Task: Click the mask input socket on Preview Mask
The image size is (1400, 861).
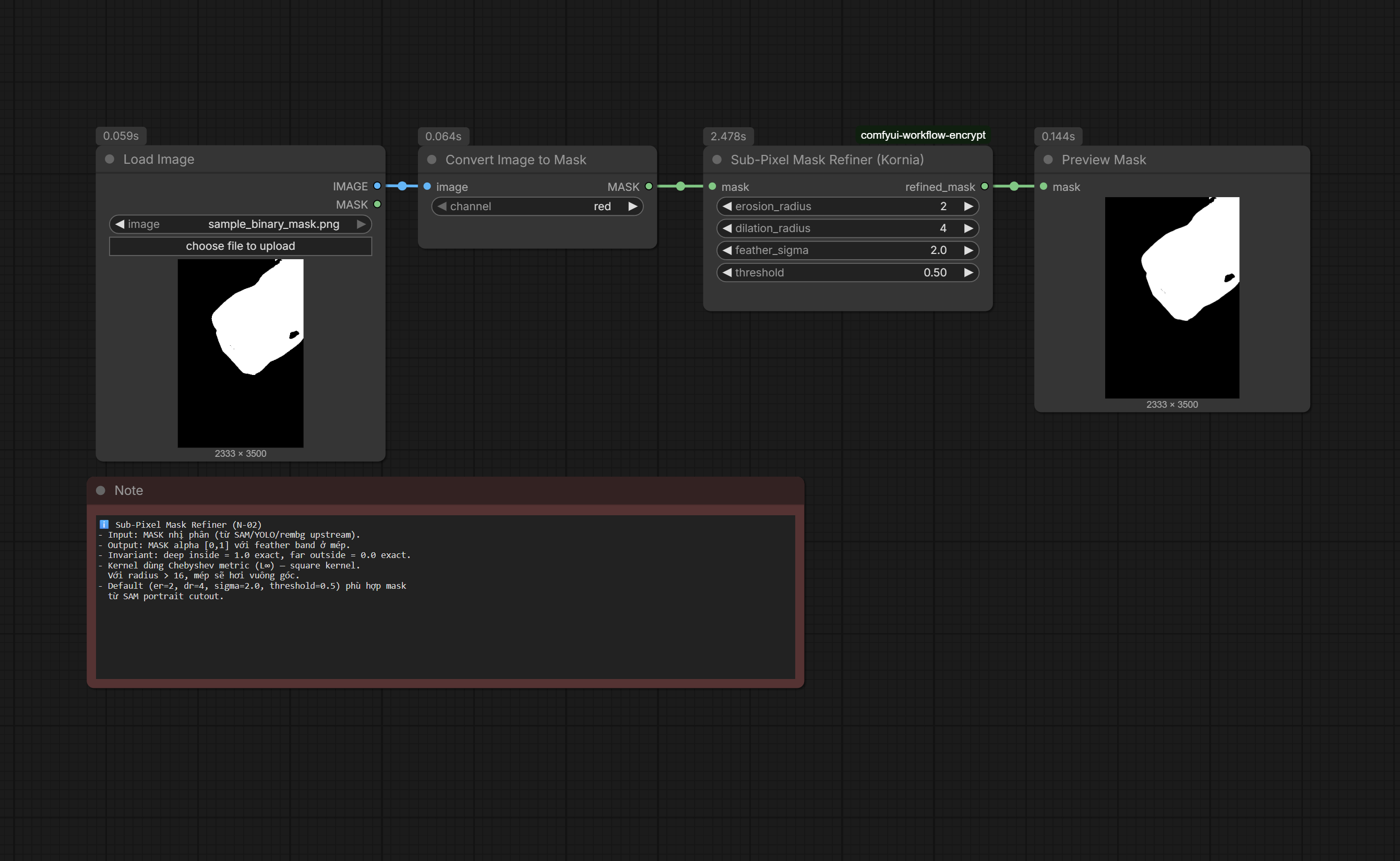Action: click(1043, 187)
